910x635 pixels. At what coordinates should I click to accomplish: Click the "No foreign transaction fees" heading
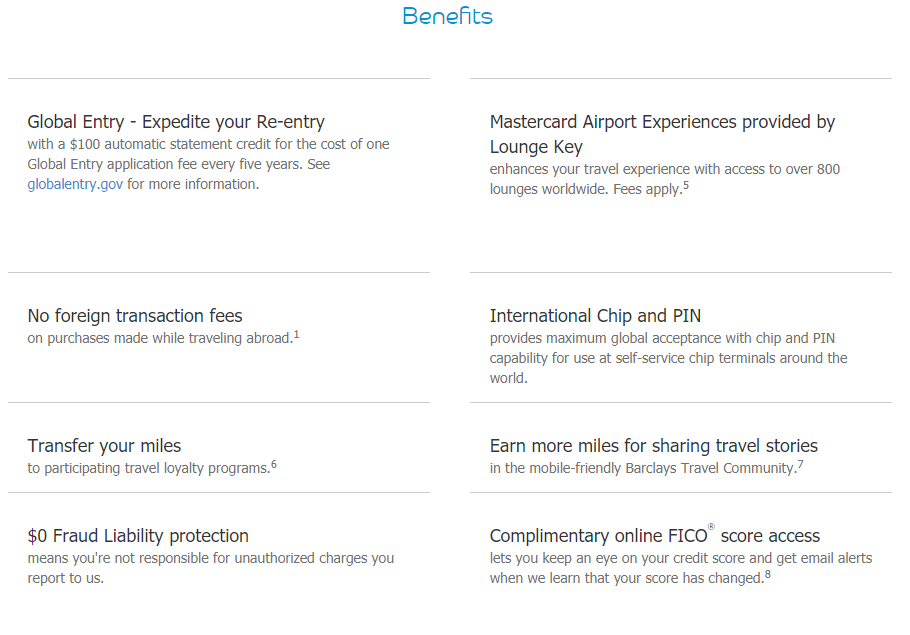[x=135, y=316]
